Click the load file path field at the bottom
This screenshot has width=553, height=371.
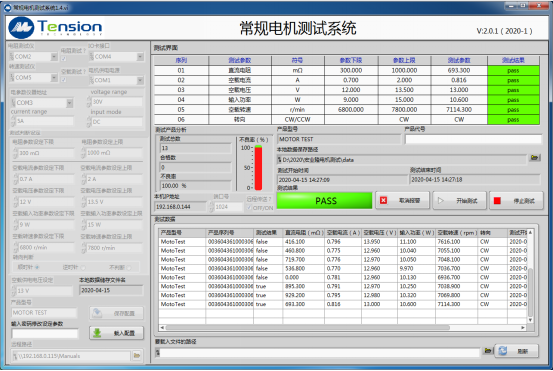coord(318,352)
